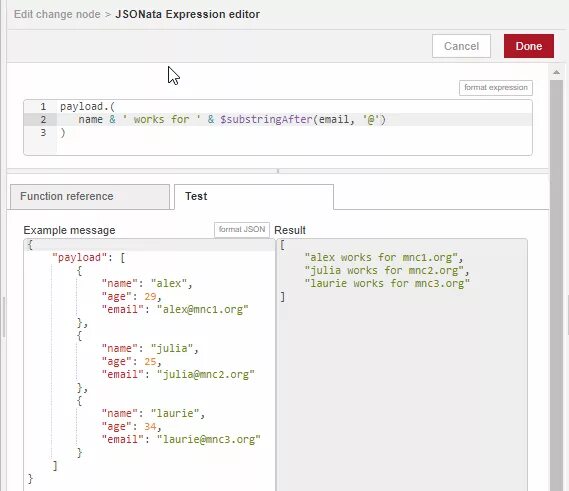Go back to Edit change node breadcrumb
Image resolution: width=569 pixels, height=491 pixels.
click(57, 15)
